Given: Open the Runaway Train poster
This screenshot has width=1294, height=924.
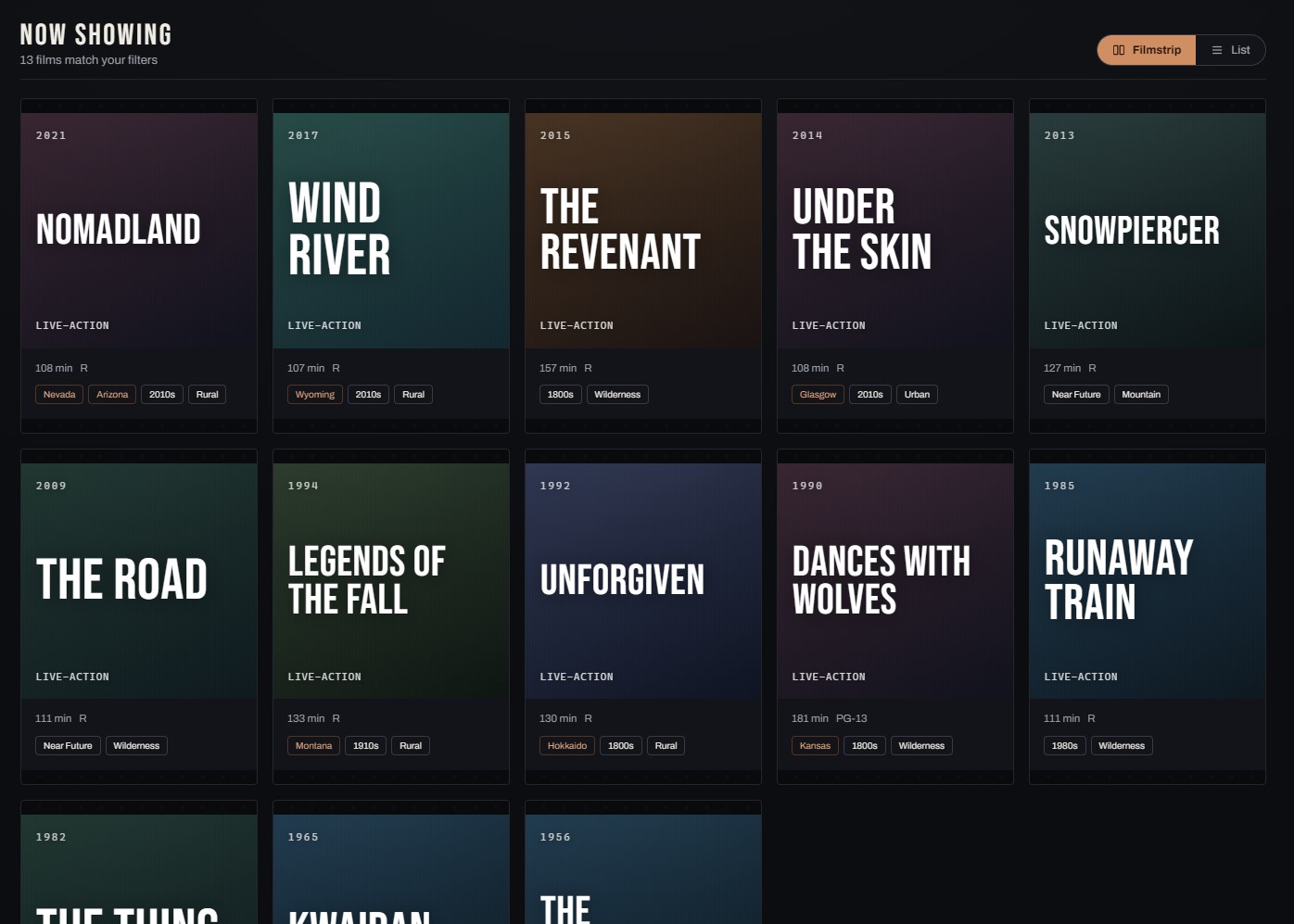Looking at the screenshot, I should (1148, 581).
